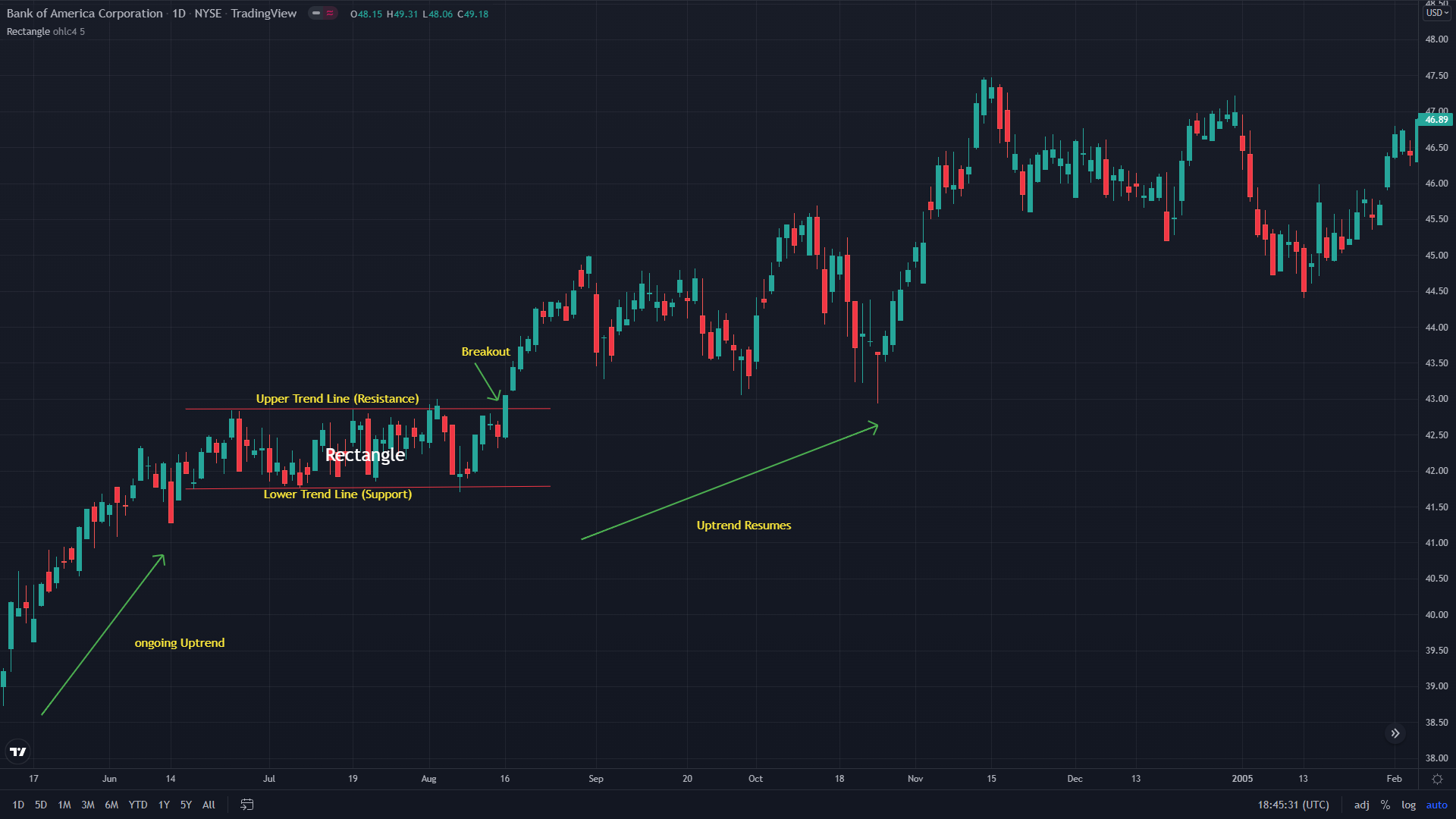The image size is (1456, 819).
Task: Select Upper Trend Line (Resistance) label
Action: [x=337, y=398]
